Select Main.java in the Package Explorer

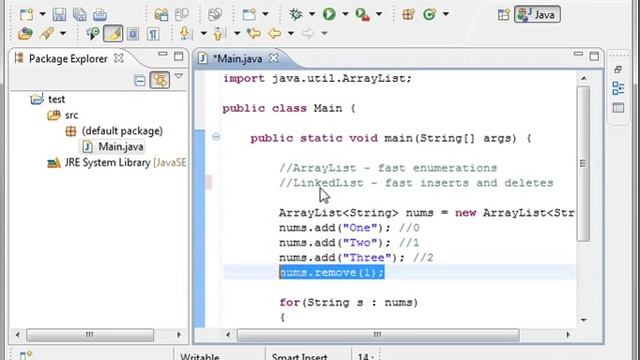pyautogui.click(x=120, y=147)
